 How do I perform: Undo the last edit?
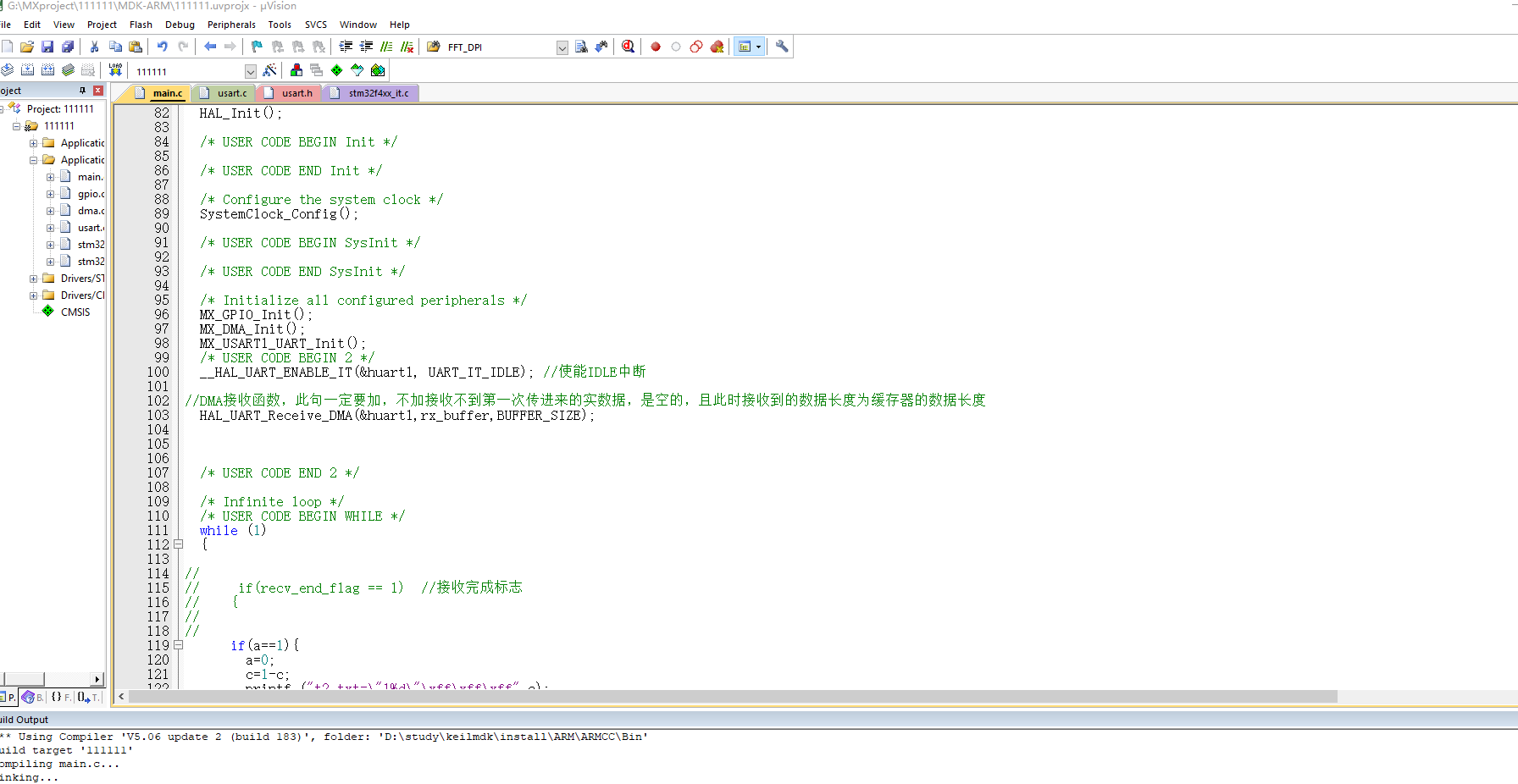(x=162, y=47)
